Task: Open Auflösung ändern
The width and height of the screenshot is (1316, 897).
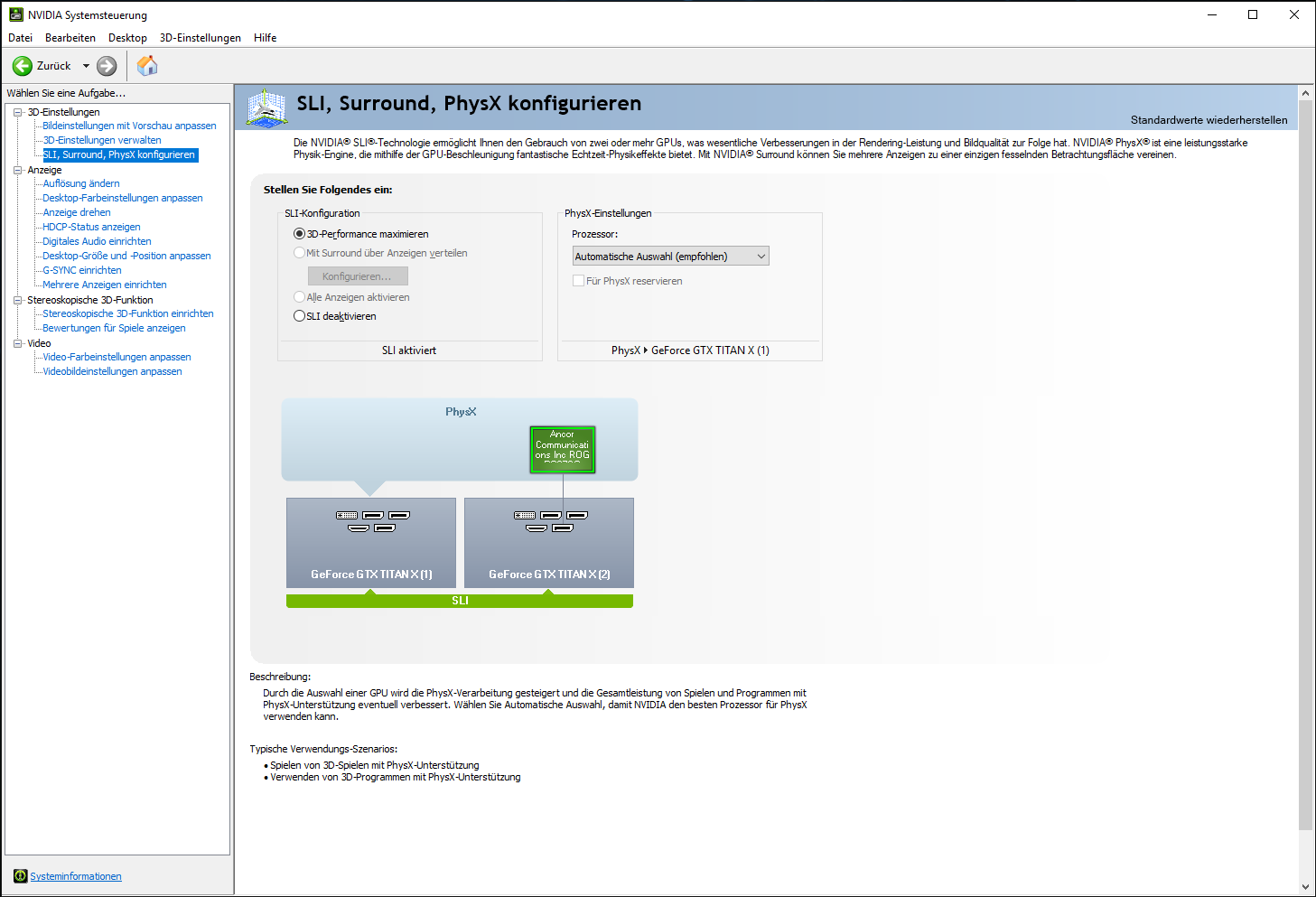Action: [81, 183]
